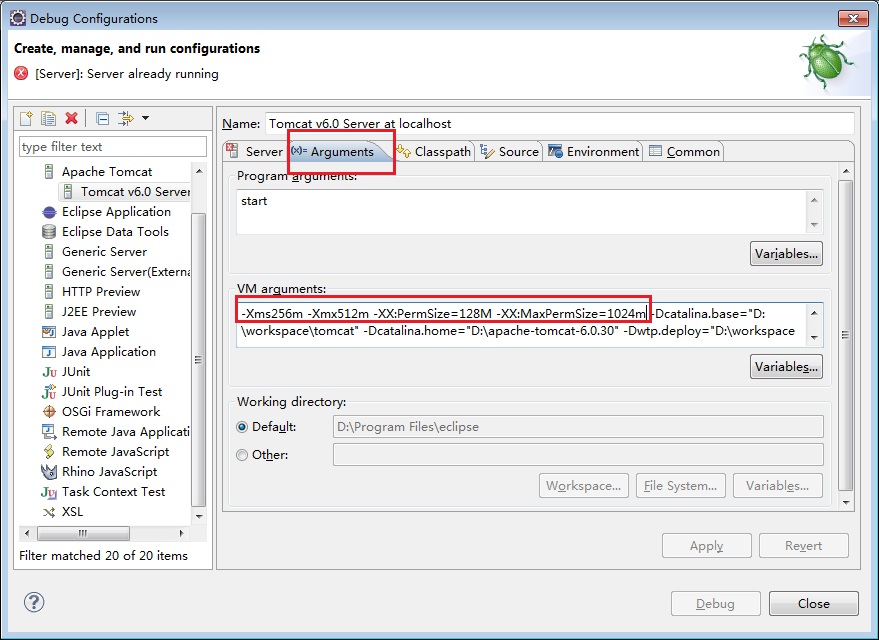The height and width of the screenshot is (640, 879).
Task: Click the configuration tree vertical scrollbar thumb
Action: point(198,360)
